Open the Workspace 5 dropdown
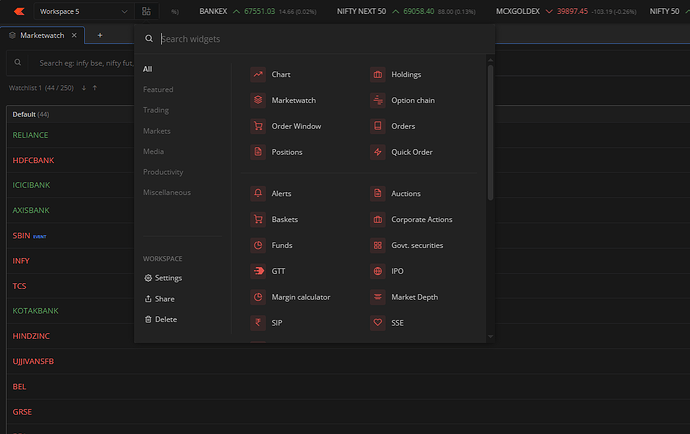The image size is (690, 434). (x=83, y=11)
